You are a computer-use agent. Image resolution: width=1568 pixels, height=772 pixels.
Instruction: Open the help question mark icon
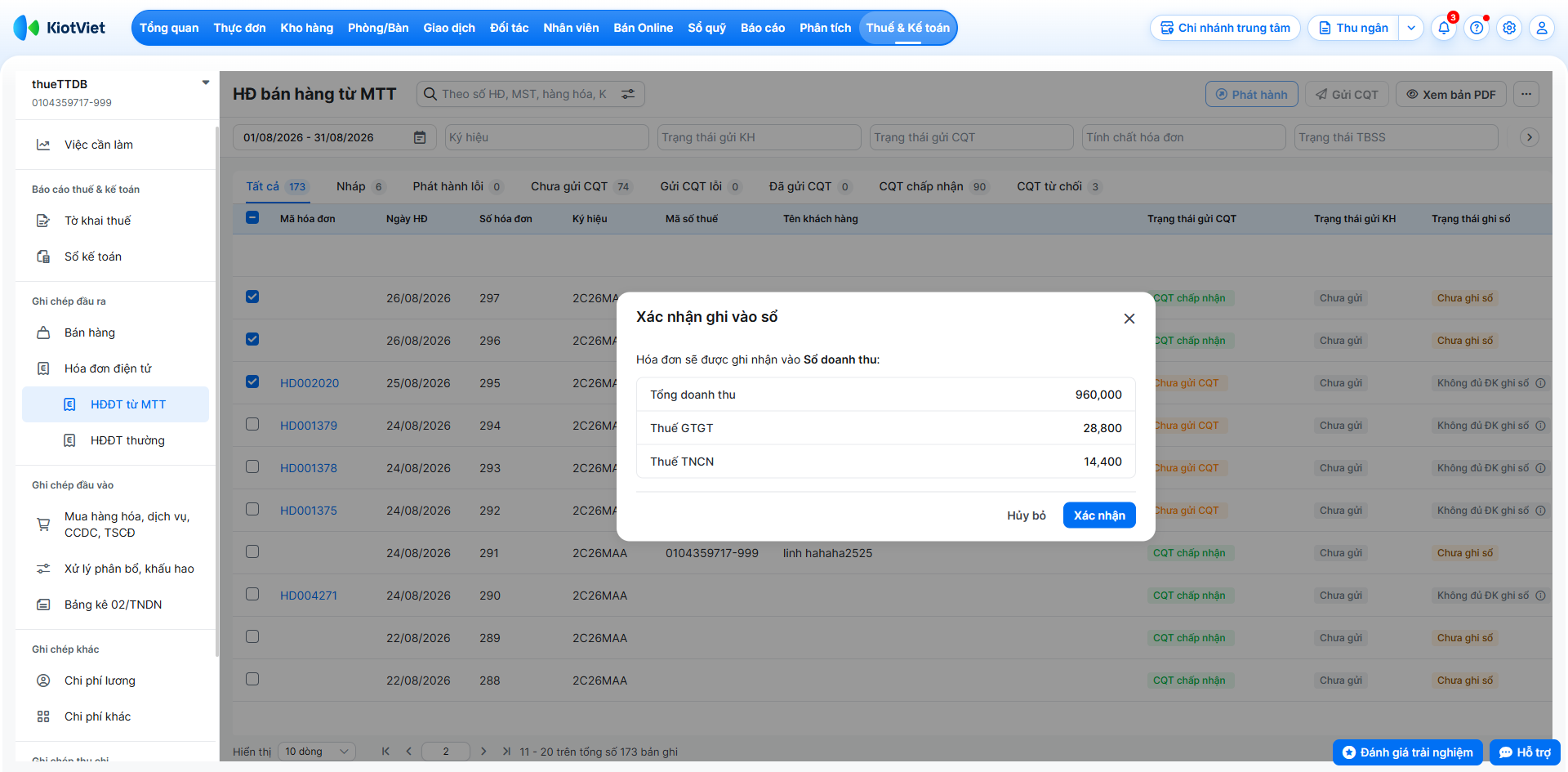coord(1477,28)
